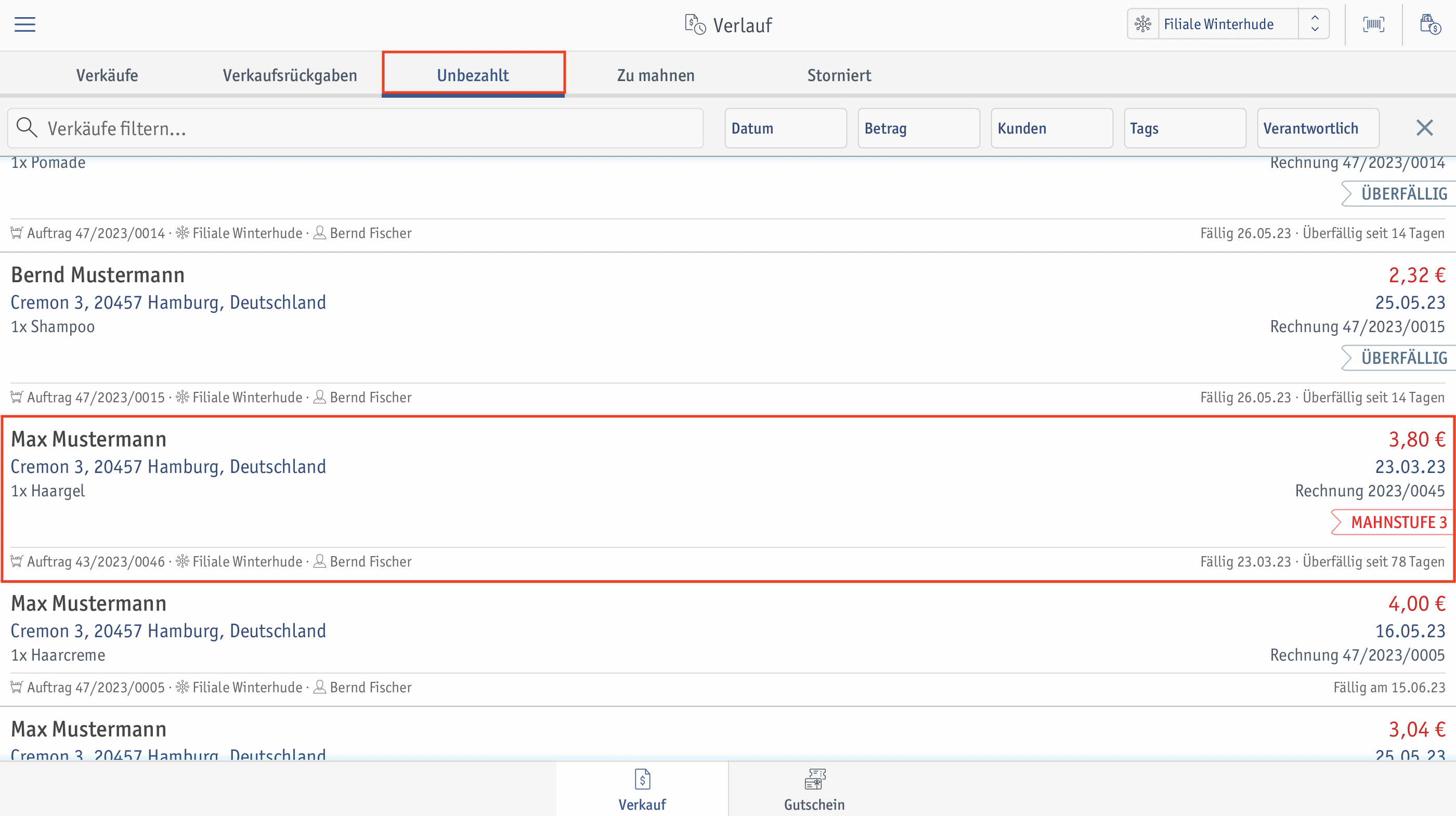
Task: Click the 3,80 € amount
Action: point(1416,439)
